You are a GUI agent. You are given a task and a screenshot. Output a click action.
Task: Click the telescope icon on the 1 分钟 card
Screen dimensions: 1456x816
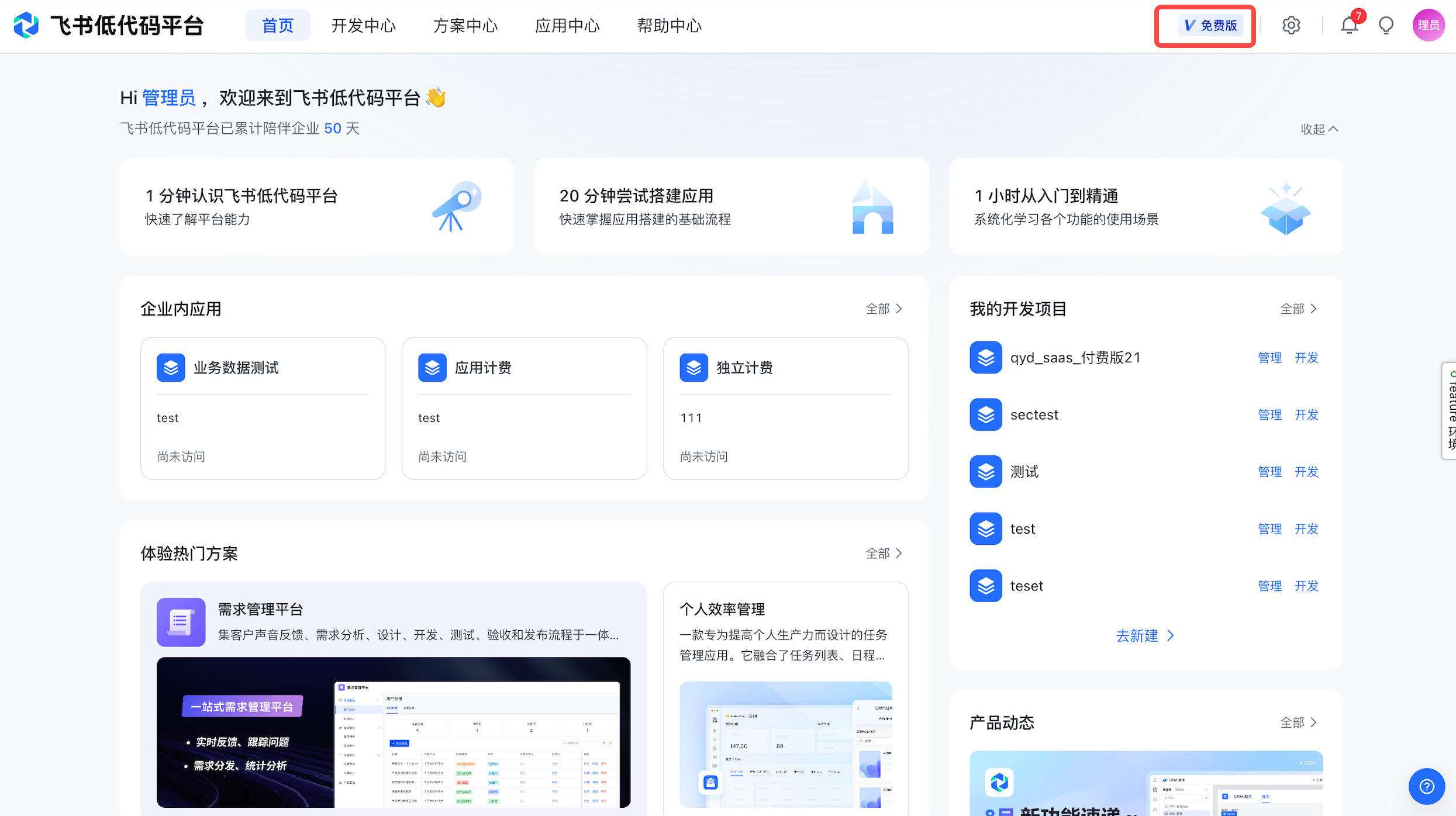coord(457,206)
